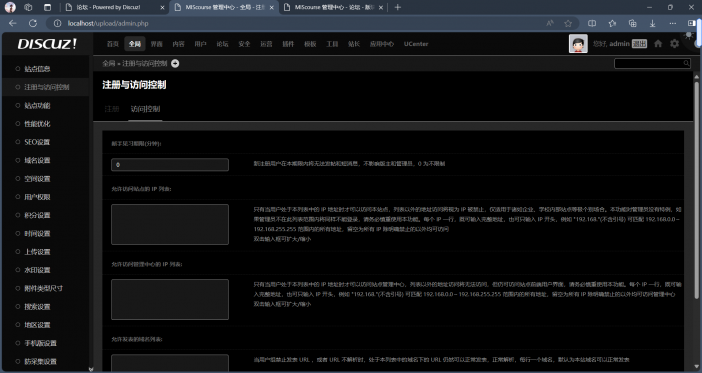Screen dimensions: 702x373
Task: Open the 运营 top menu
Action: (x=266, y=44)
